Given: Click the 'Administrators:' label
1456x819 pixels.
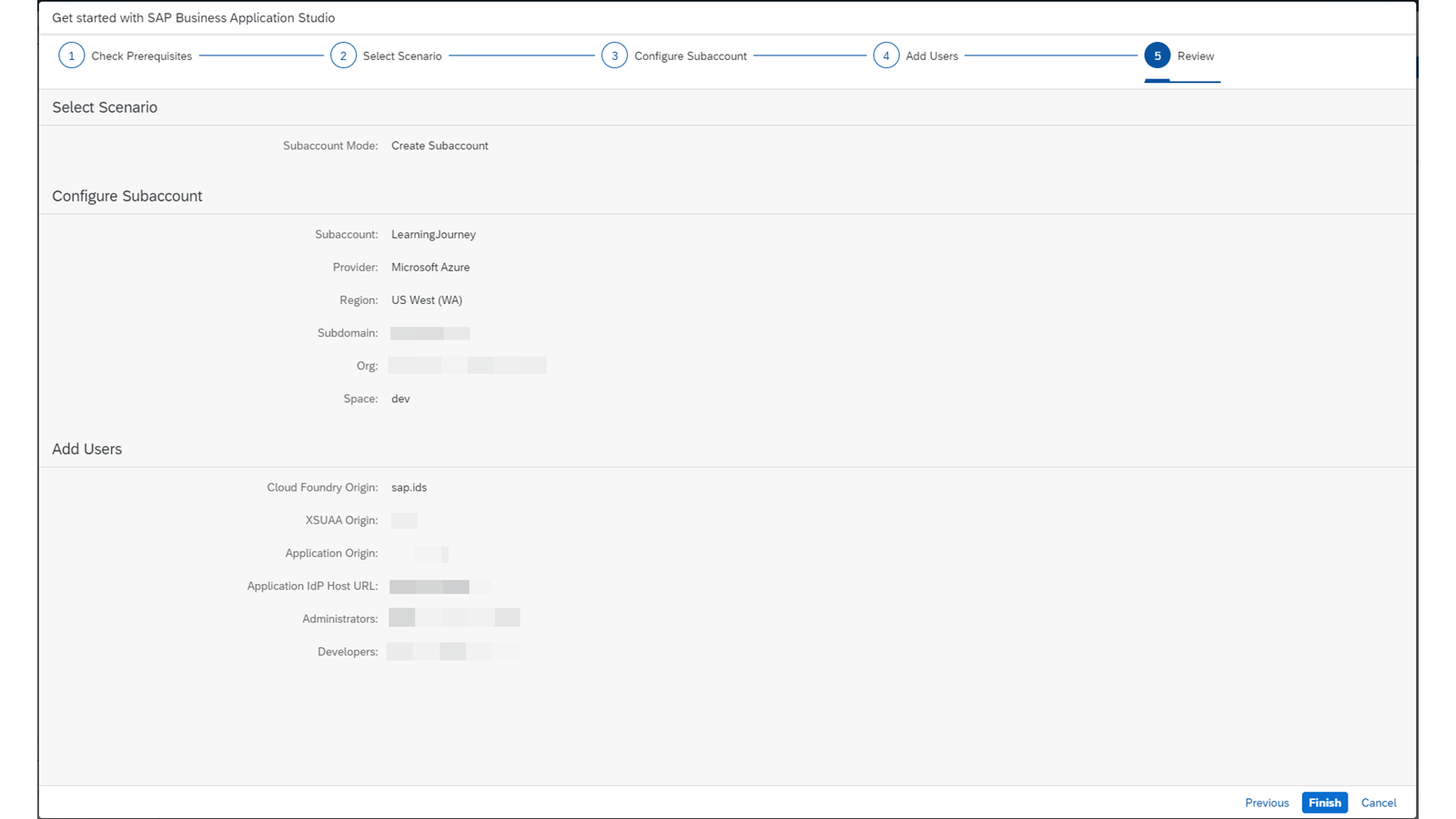Looking at the screenshot, I should [340, 619].
